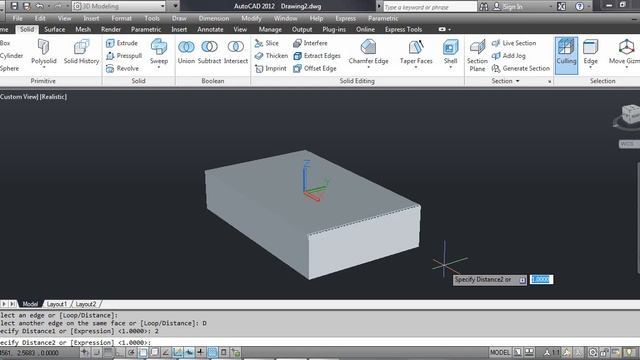Click the Box primitive button

pyautogui.click(x=5, y=43)
